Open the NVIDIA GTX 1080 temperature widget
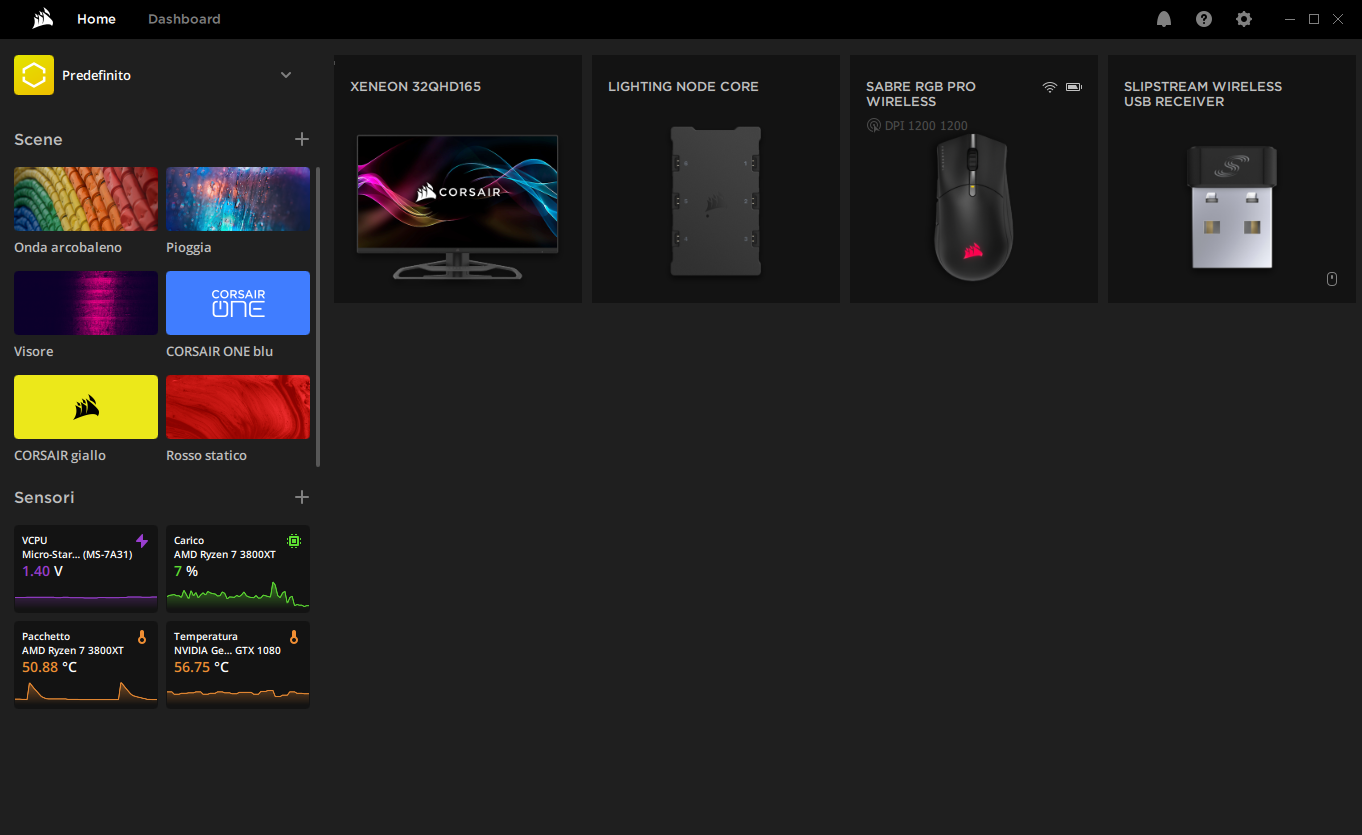 click(x=238, y=665)
